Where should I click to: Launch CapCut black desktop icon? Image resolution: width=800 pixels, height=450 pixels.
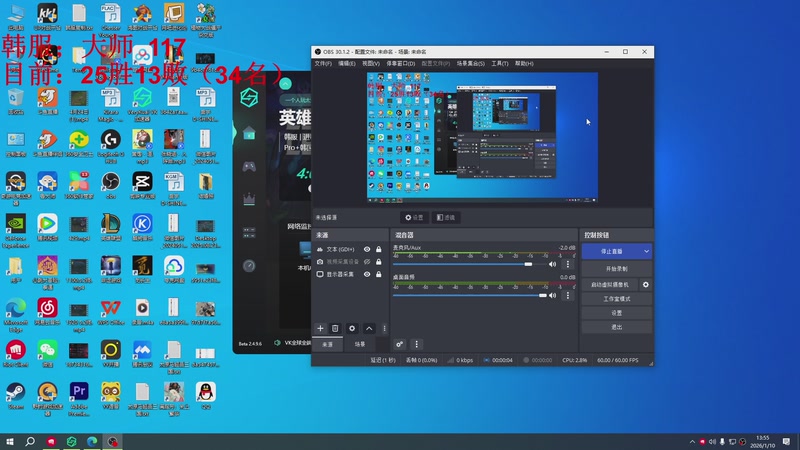pos(142,186)
